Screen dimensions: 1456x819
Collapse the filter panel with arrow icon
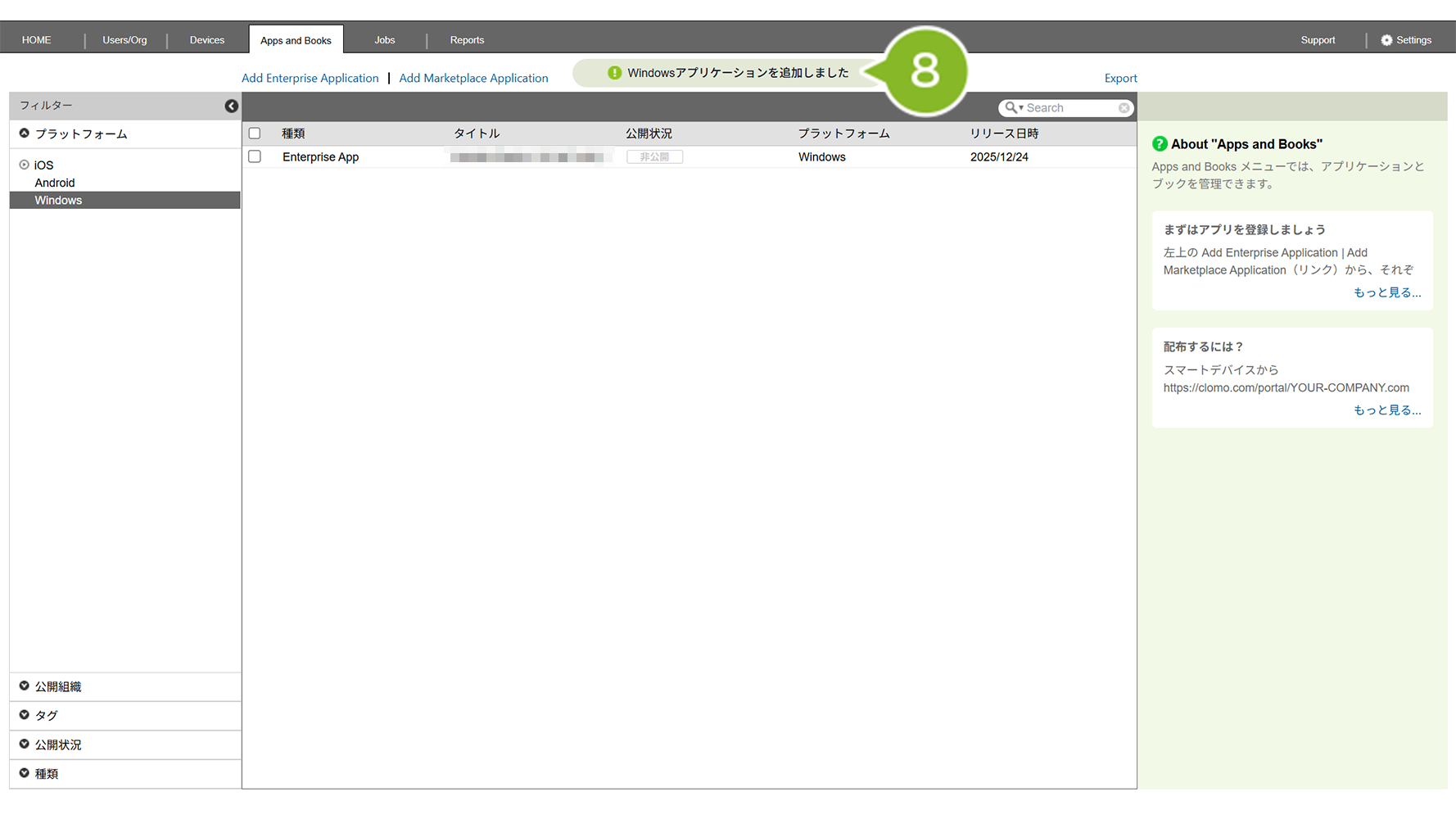pyautogui.click(x=231, y=106)
